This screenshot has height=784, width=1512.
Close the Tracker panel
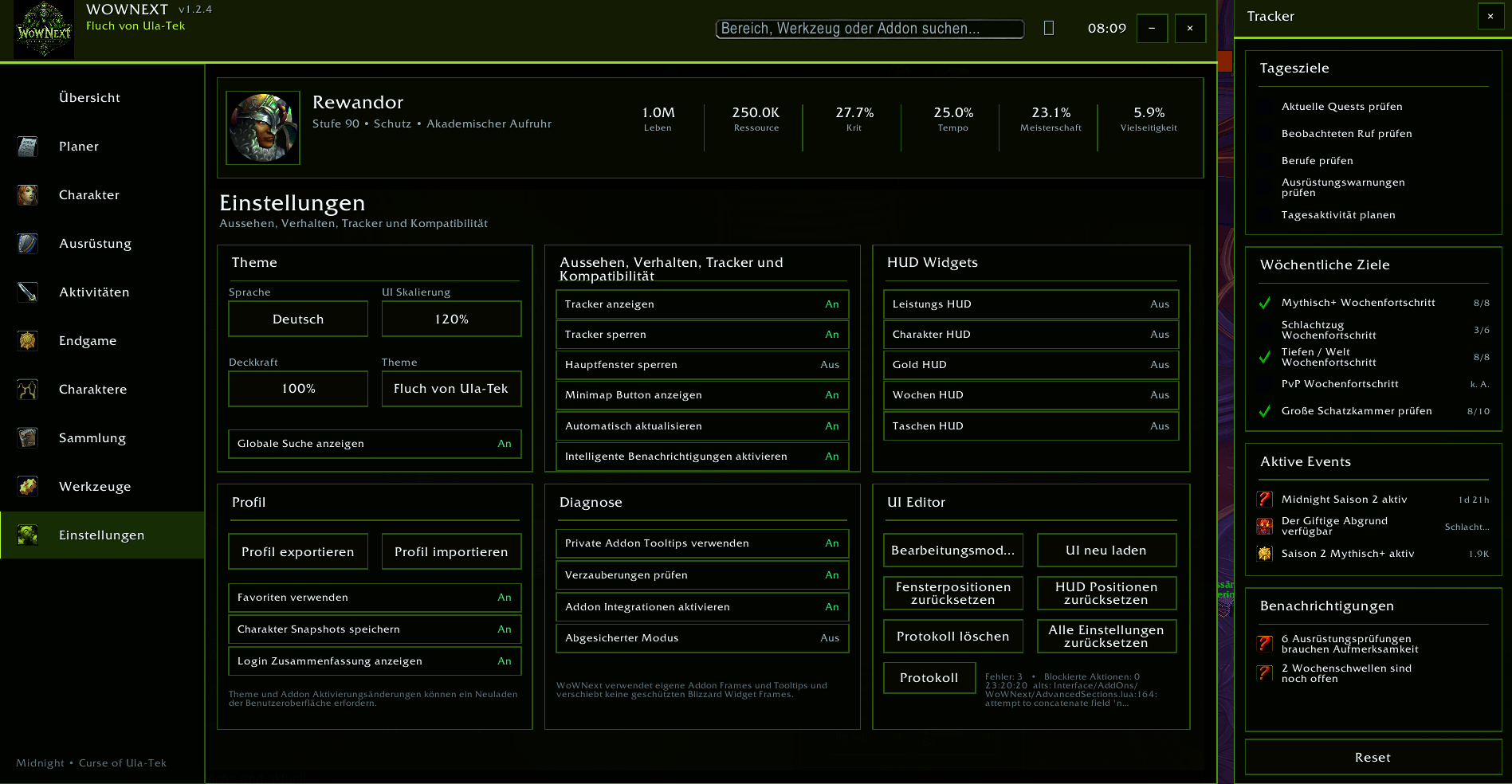pos(1490,16)
